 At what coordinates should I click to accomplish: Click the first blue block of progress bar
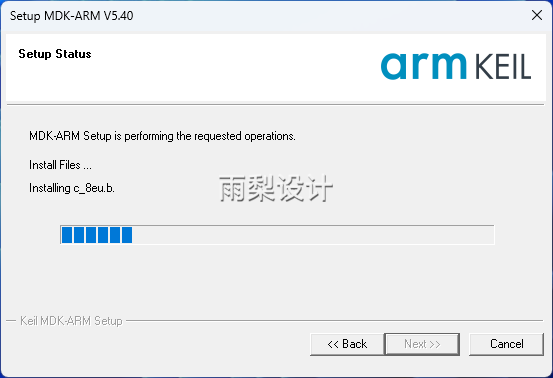coord(67,235)
